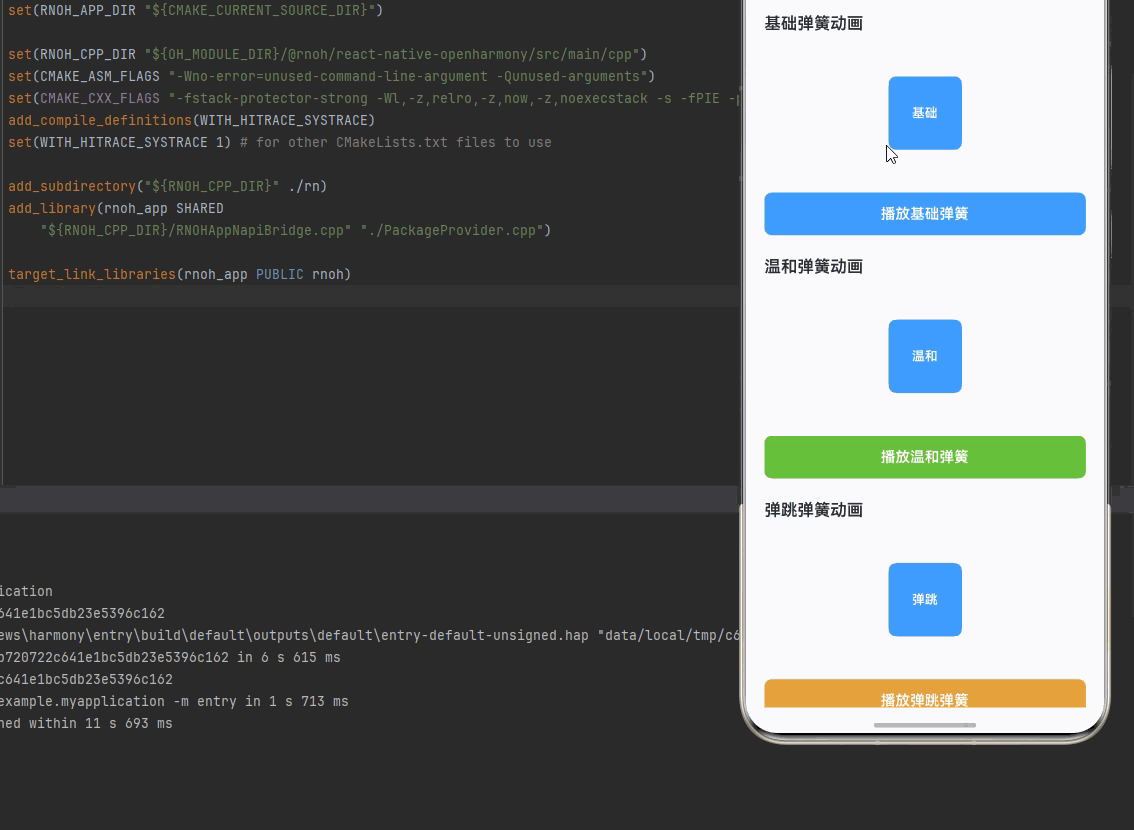The width and height of the screenshot is (1134, 830).
Task: Click the RNOHAppNapiBridge.cpp source line
Action: point(295,231)
